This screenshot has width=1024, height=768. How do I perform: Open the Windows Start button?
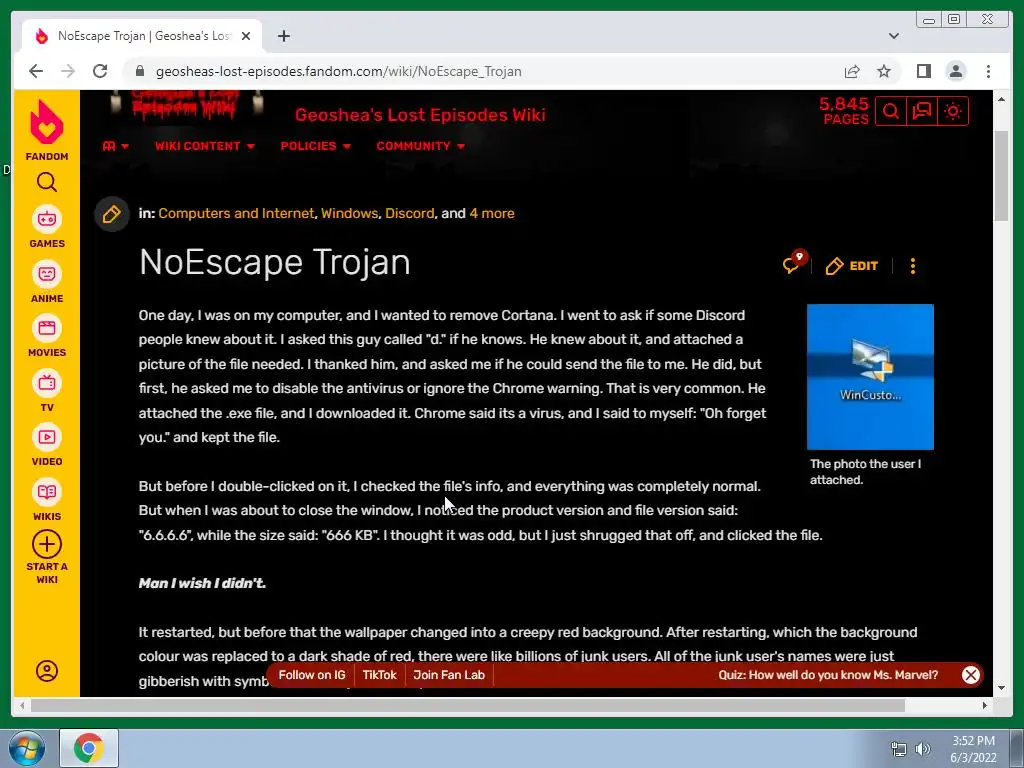(x=26, y=748)
